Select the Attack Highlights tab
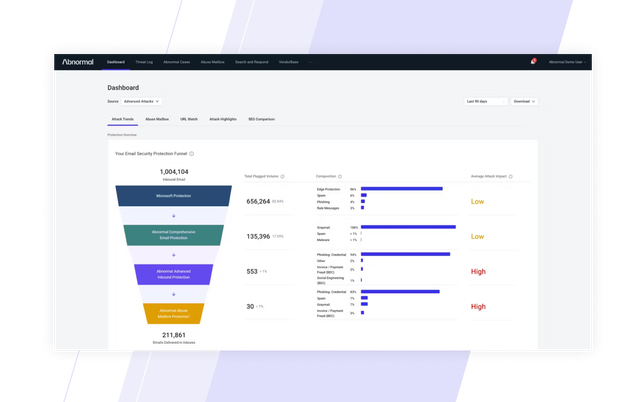The width and height of the screenshot is (640, 402). [223, 119]
